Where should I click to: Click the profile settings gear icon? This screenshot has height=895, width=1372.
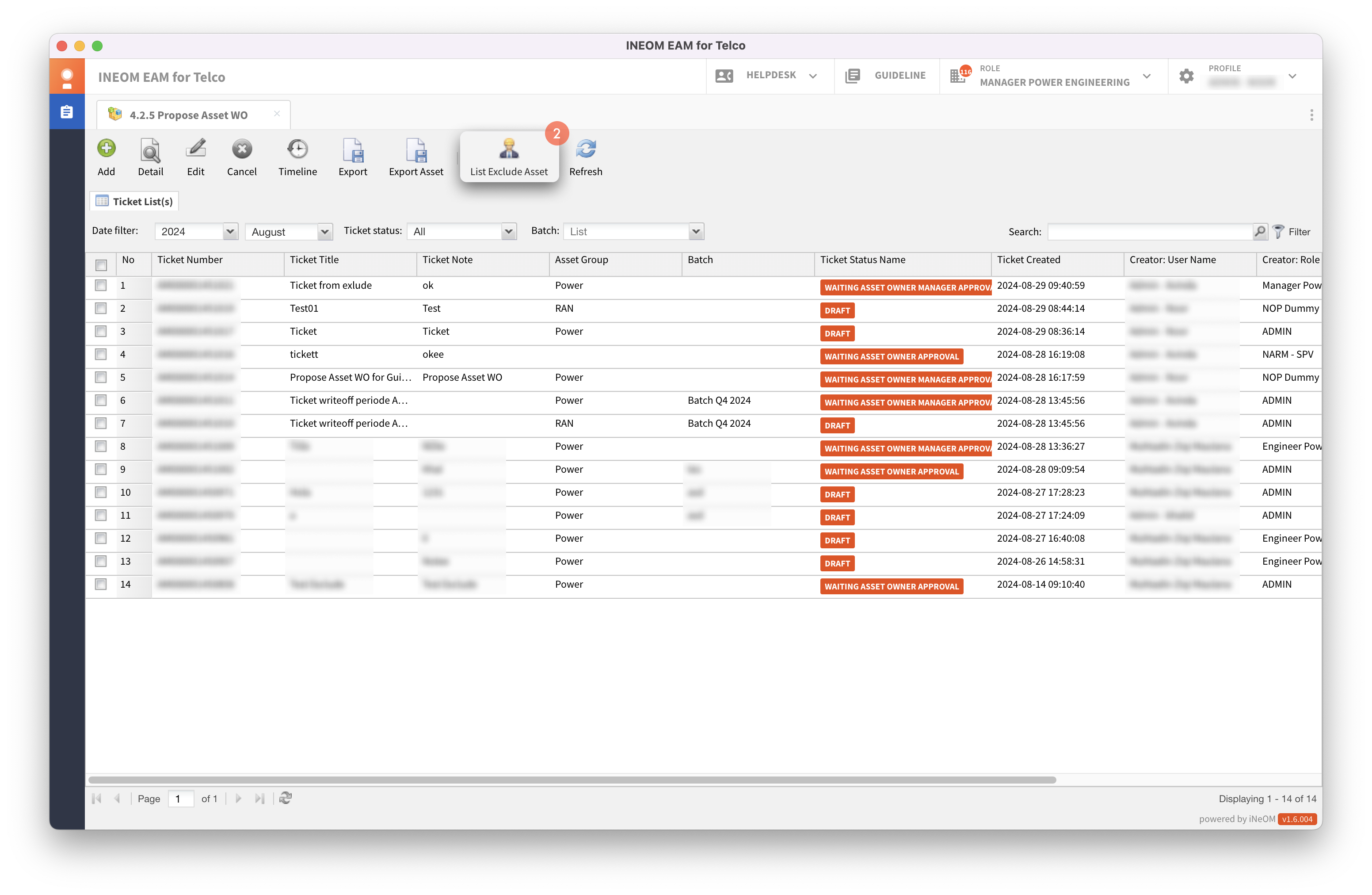point(1186,76)
